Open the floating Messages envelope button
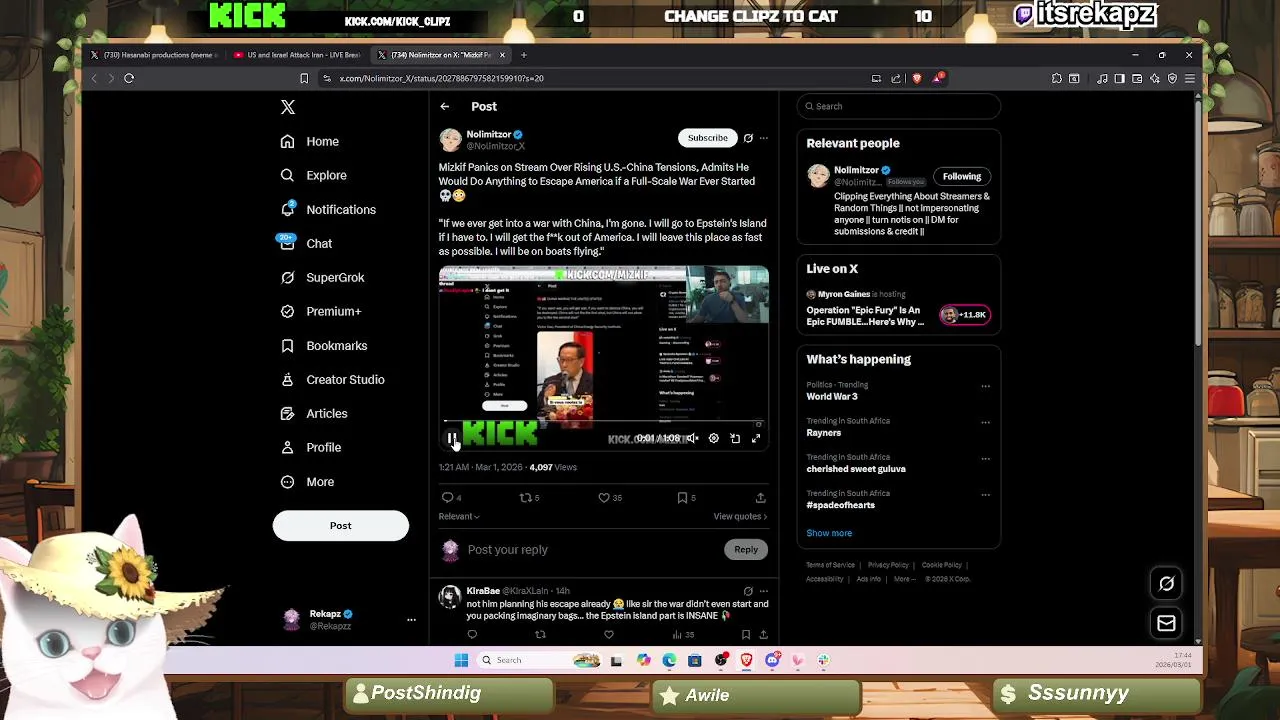 pyautogui.click(x=1166, y=623)
